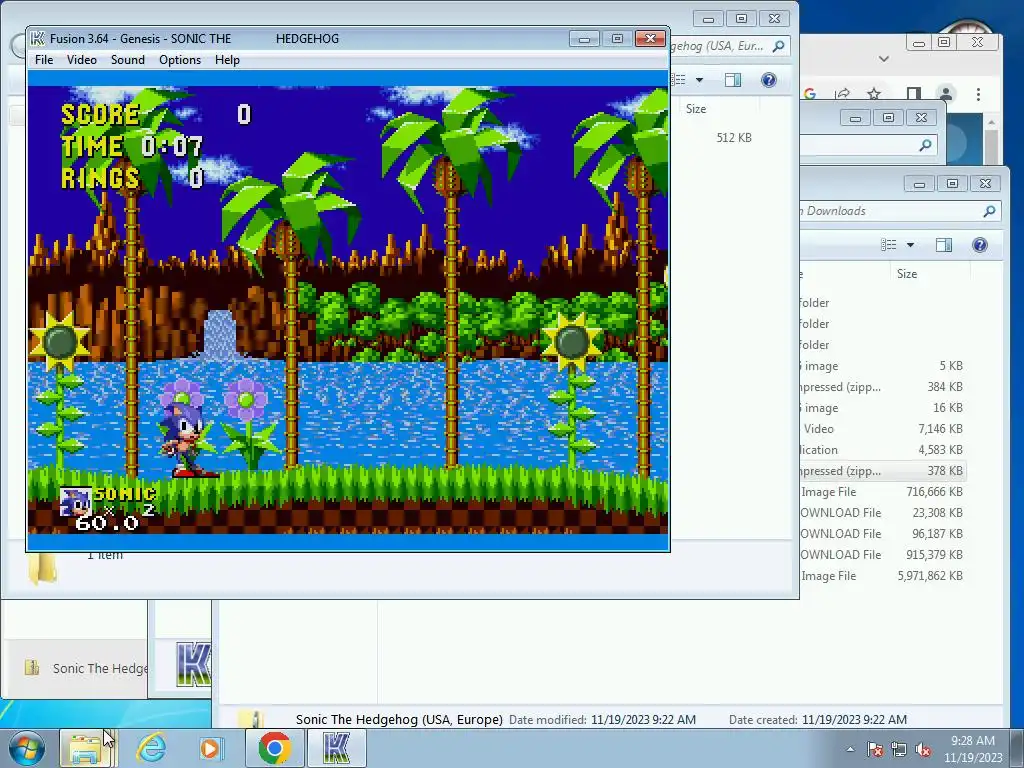Click the Fusion emulator taskbar icon
This screenshot has width=1024, height=768.
pyautogui.click(x=336, y=748)
